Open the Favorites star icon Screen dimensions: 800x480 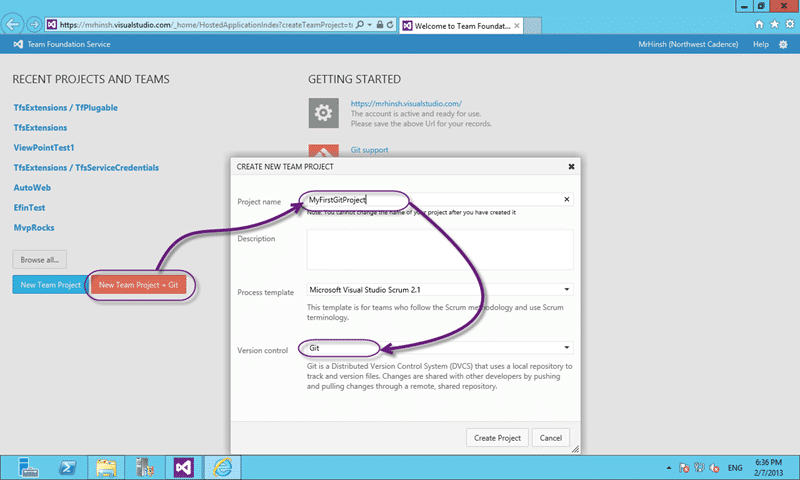tap(774, 24)
